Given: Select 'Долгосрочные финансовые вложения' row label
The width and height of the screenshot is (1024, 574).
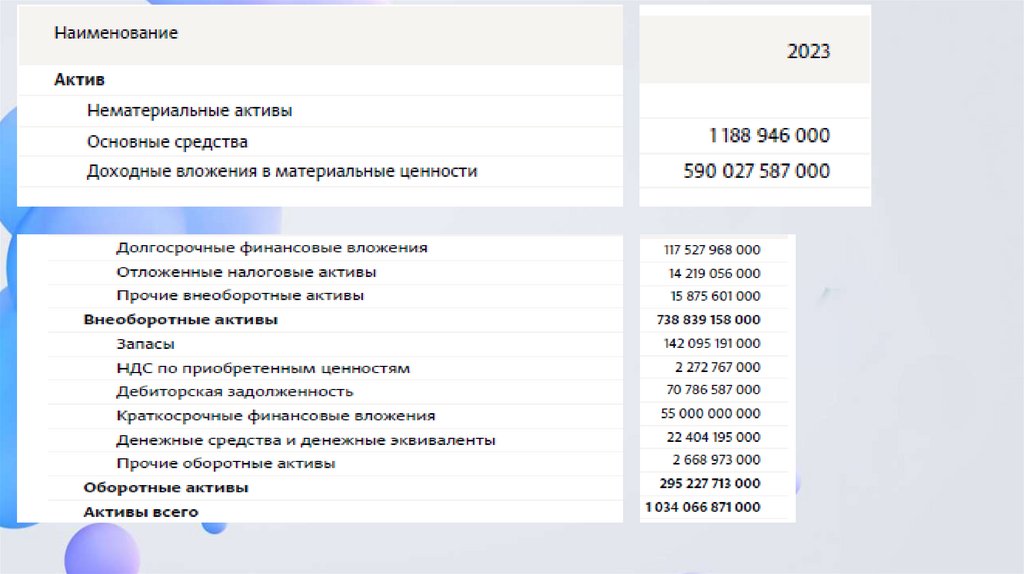Looking at the screenshot, I should pyautogui.click(x=272, y=247).
